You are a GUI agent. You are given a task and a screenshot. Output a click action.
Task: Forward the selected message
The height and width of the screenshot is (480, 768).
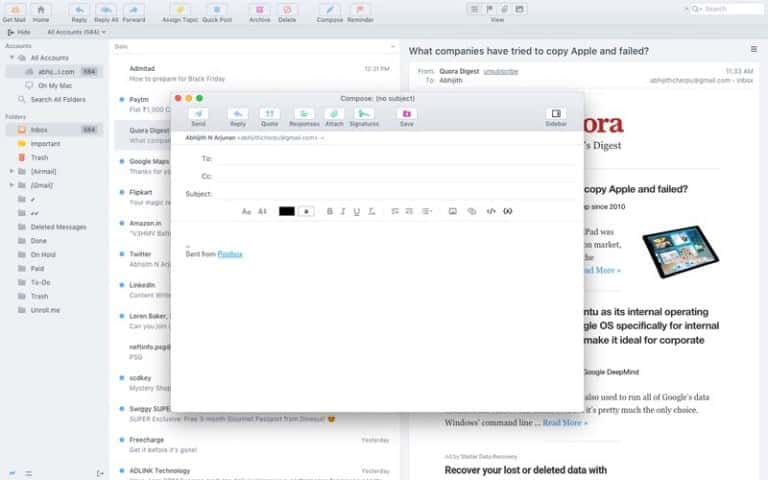coord(134,10)
